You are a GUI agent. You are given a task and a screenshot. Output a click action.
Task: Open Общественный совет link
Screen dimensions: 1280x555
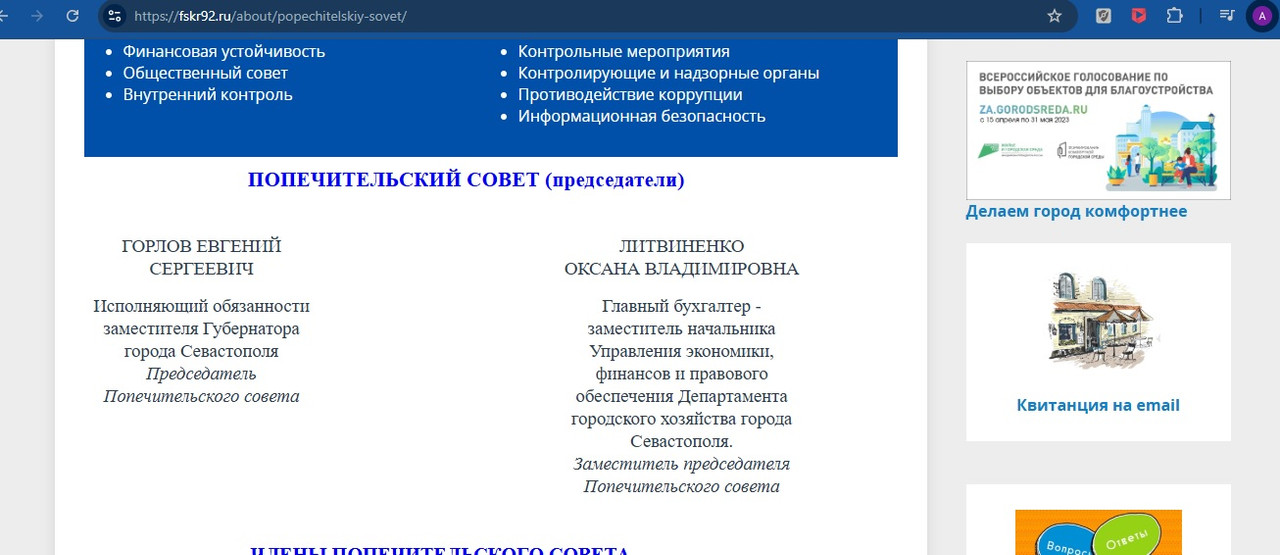tap(205, 73)
